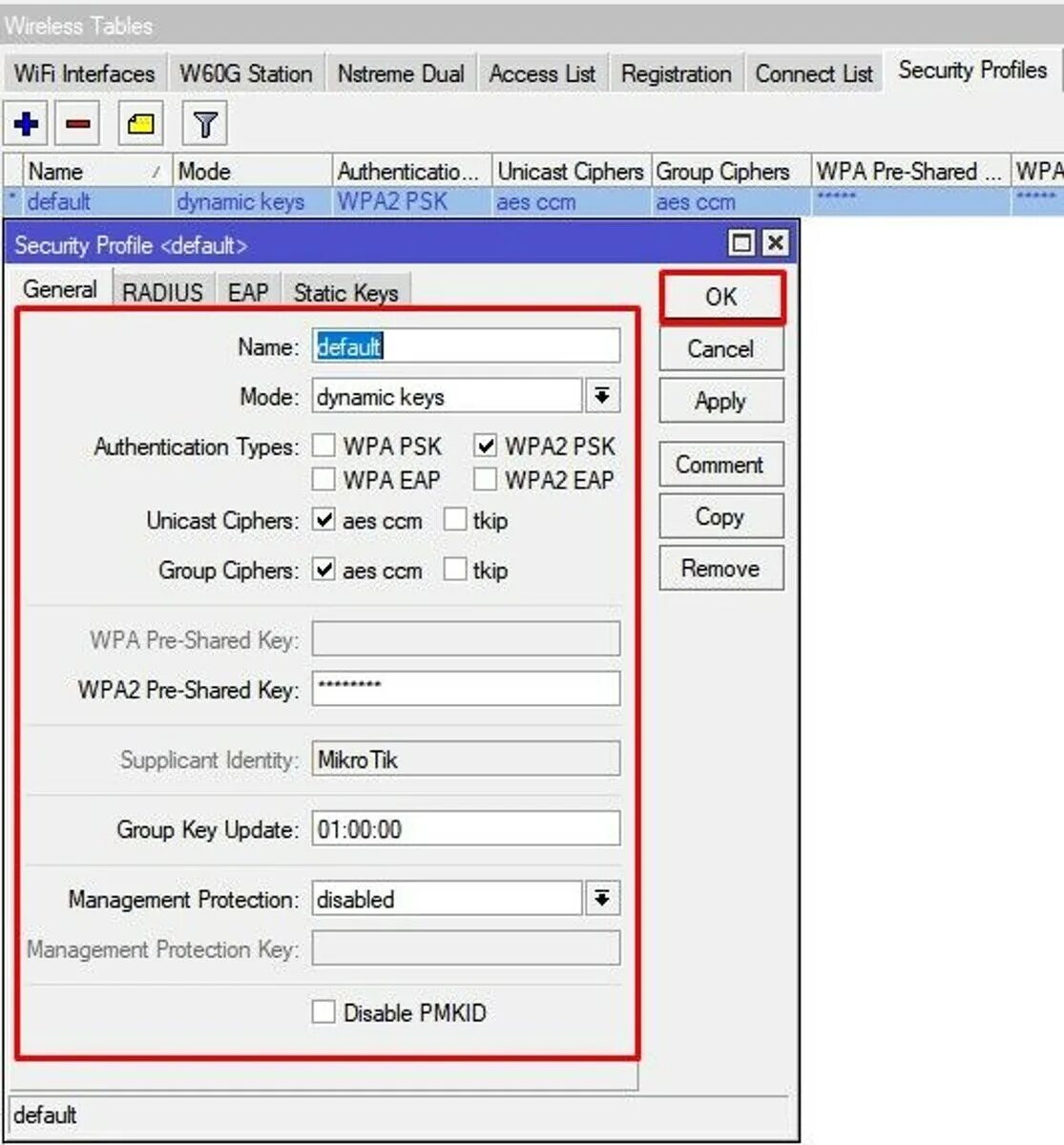Viewport: 1064px width, 1145px height.
Task: Click Unicast Ciphers column header
Action: 572,171
